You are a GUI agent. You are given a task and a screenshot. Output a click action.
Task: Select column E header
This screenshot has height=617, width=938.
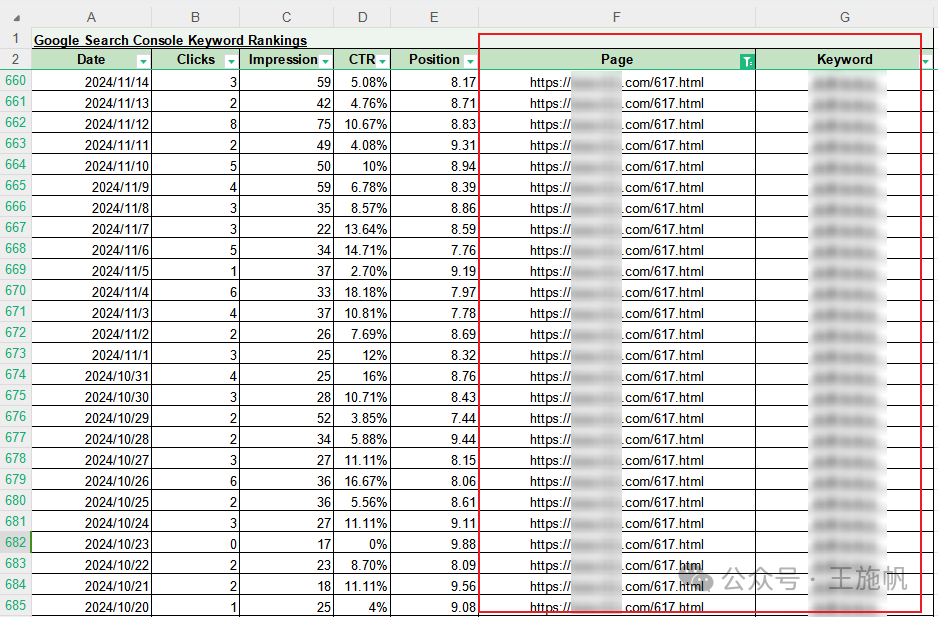434,17
